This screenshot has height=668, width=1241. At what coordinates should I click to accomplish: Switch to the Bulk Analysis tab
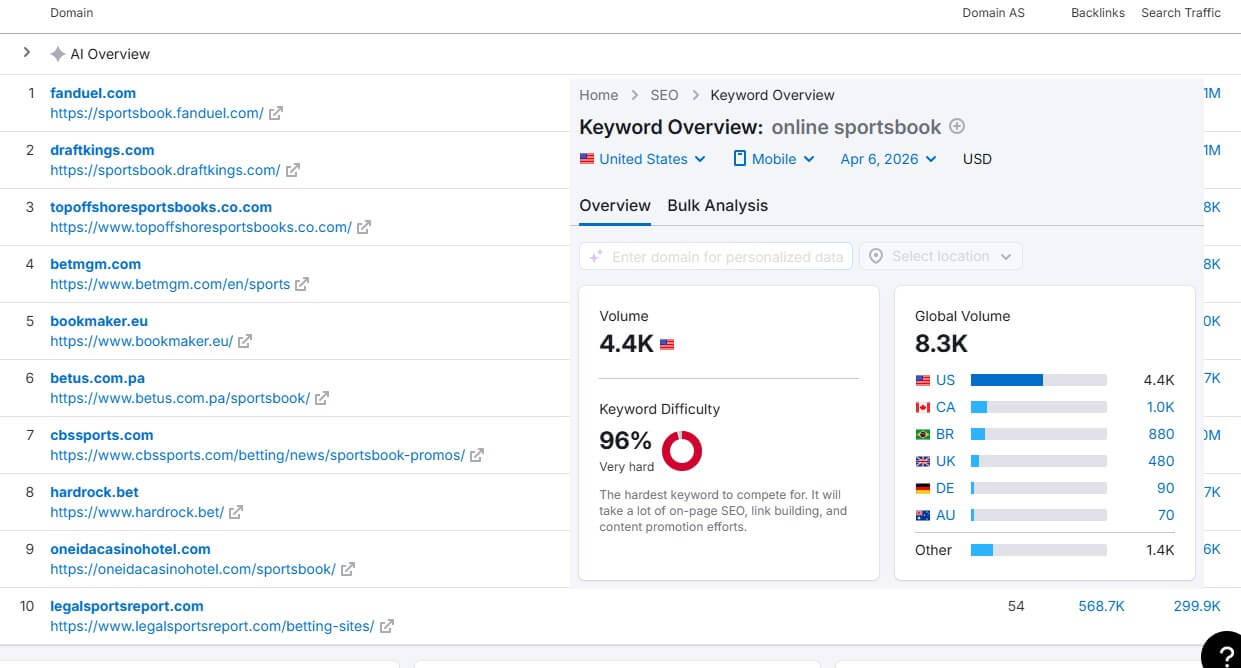tap(717, 206)
